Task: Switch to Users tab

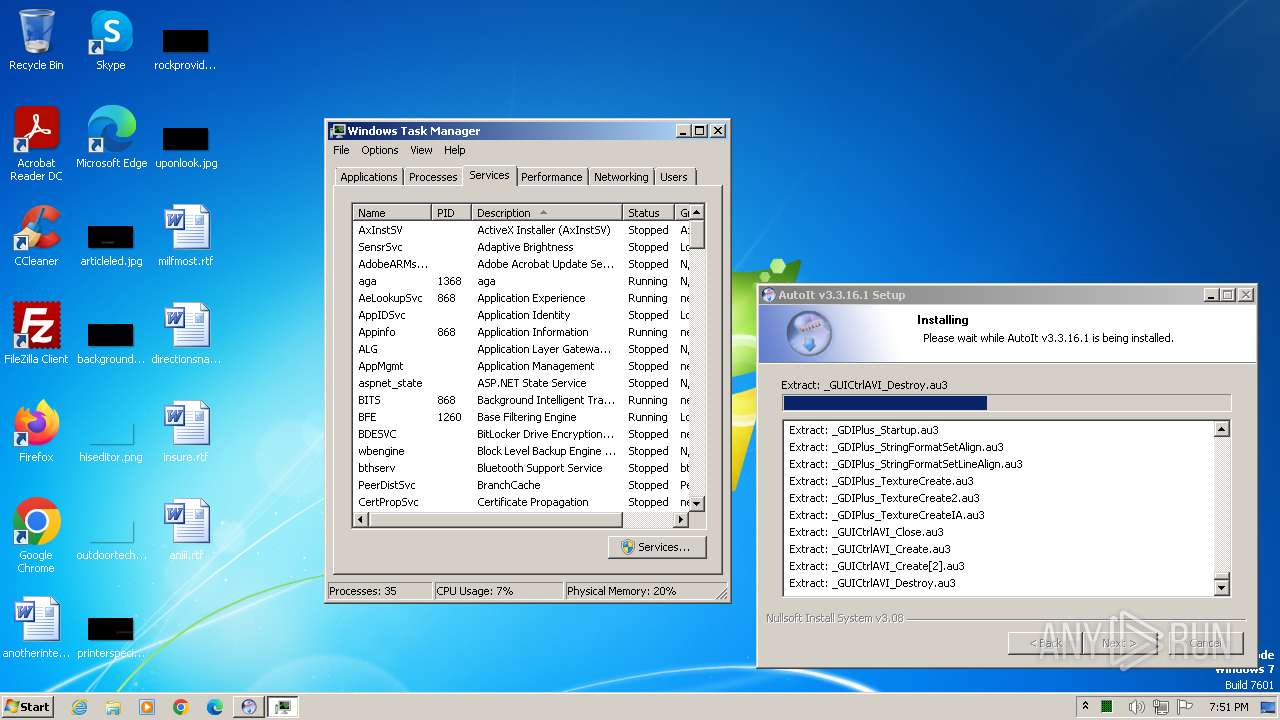Action: click(x=674, y=177)
